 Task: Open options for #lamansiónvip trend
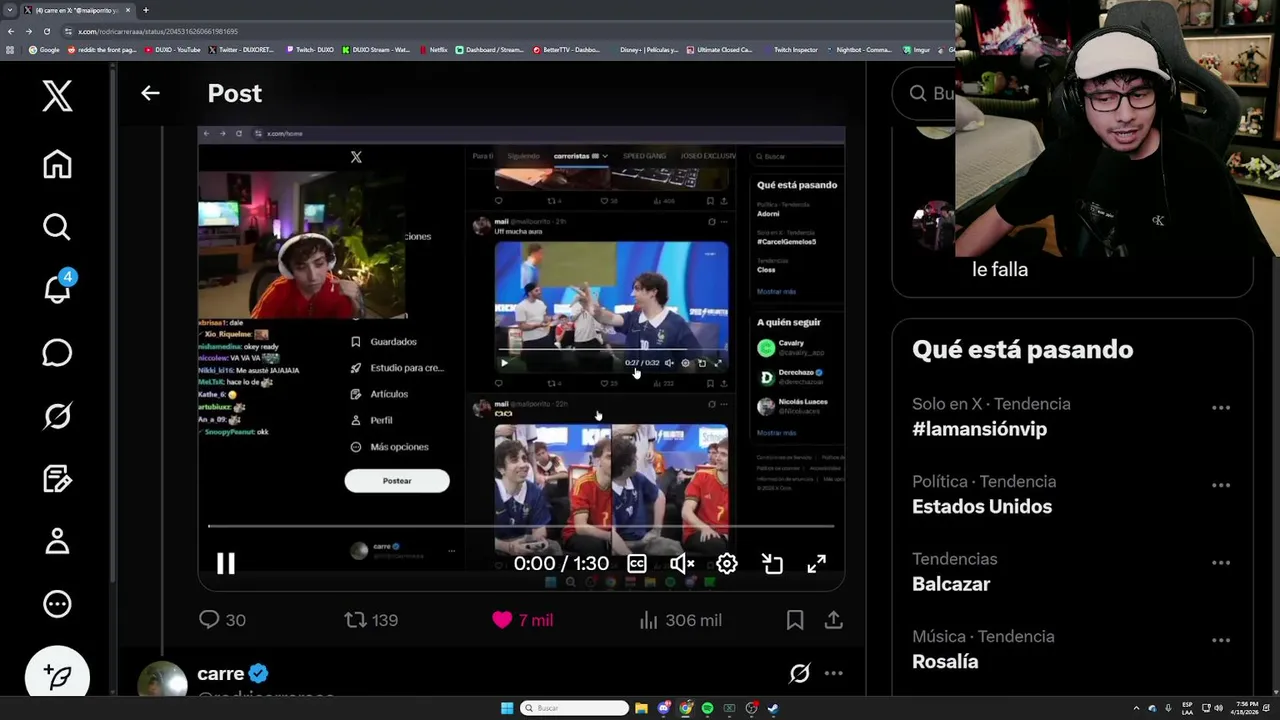point(1220,408)
